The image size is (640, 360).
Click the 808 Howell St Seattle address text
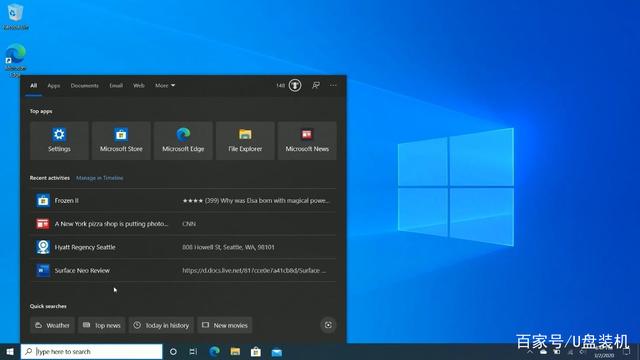pyautogui.click(x=228, y=247)
